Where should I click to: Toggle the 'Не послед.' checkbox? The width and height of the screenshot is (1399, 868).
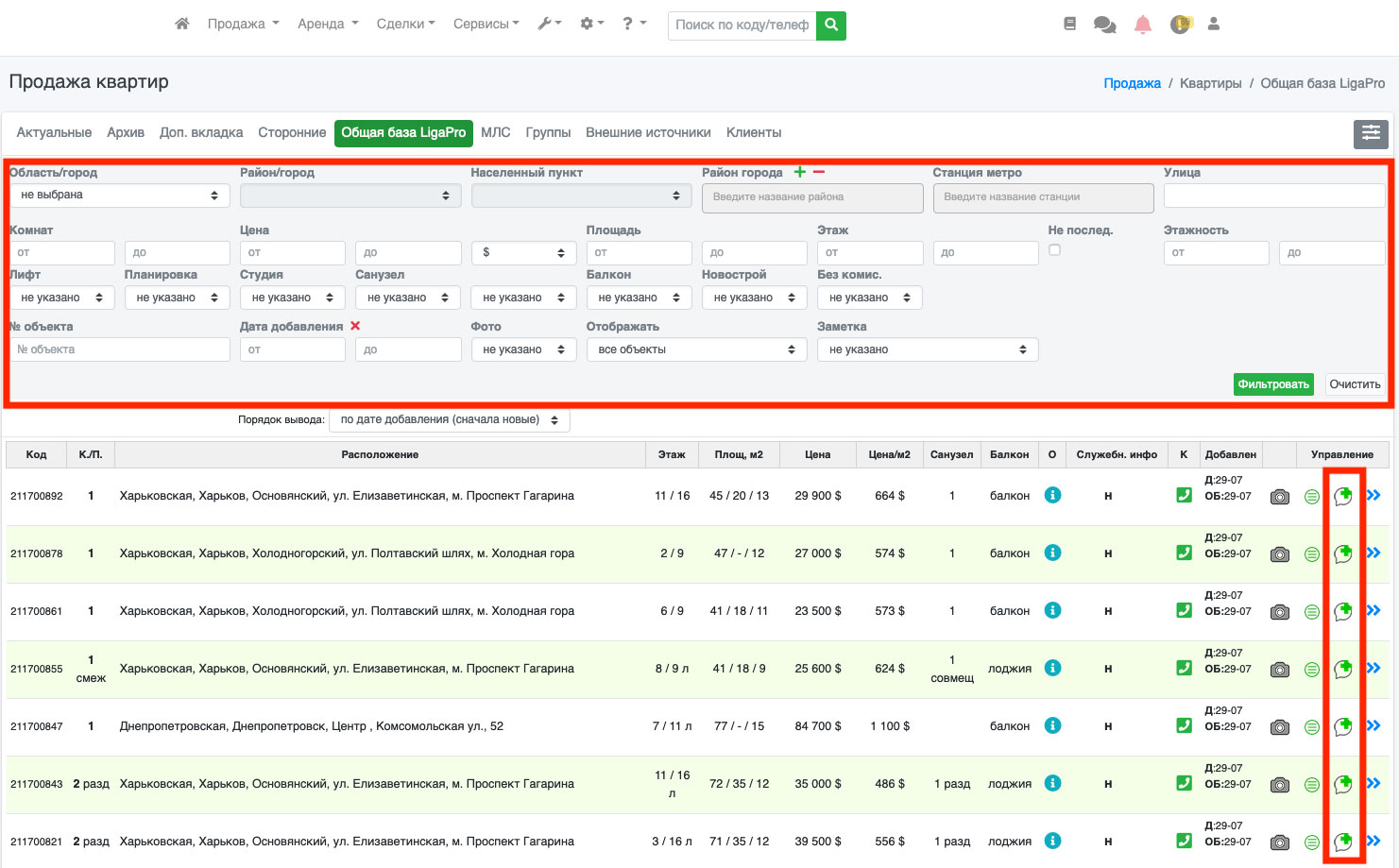coord(1054,250)
